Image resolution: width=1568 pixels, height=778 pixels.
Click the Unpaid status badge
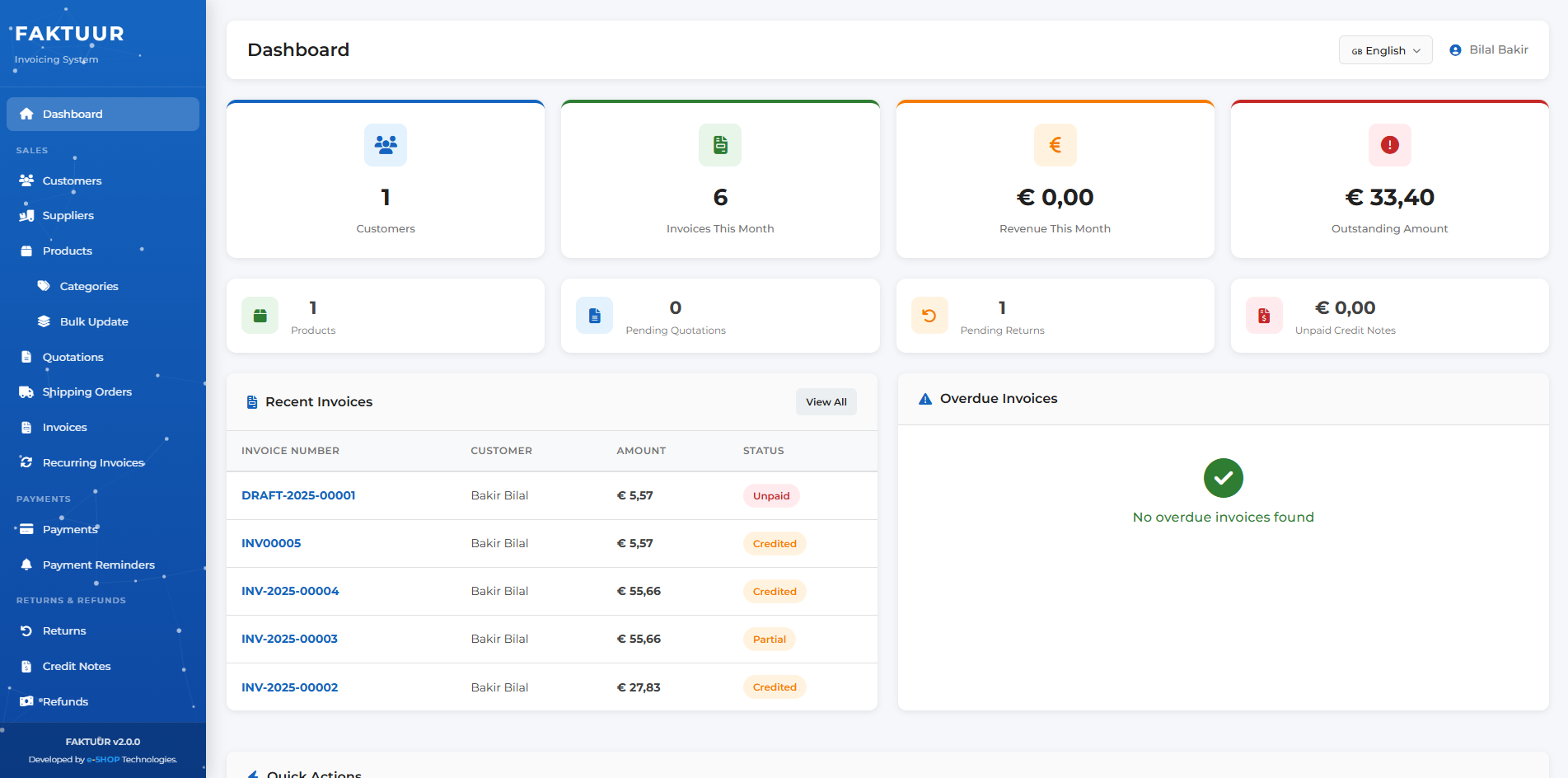[771, 496]
